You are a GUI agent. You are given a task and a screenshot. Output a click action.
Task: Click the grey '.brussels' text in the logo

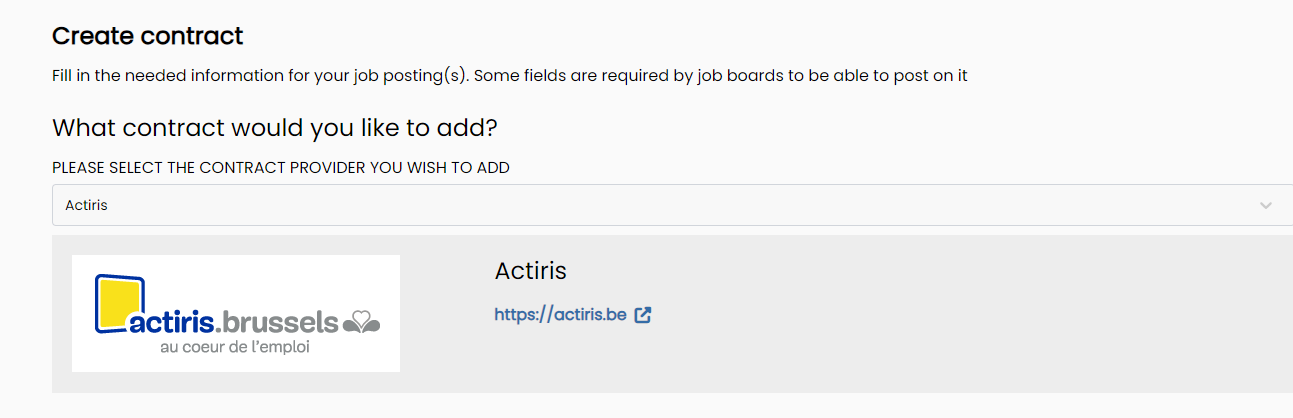point(278,322)
